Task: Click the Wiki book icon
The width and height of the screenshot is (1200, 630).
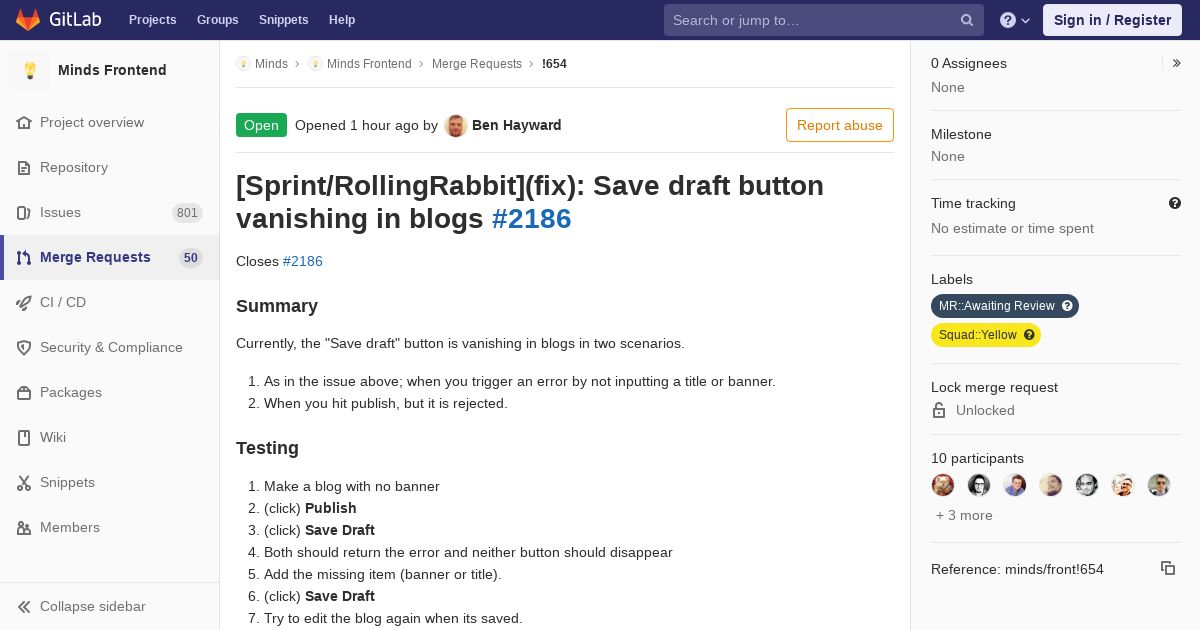Action: [24, 438]
